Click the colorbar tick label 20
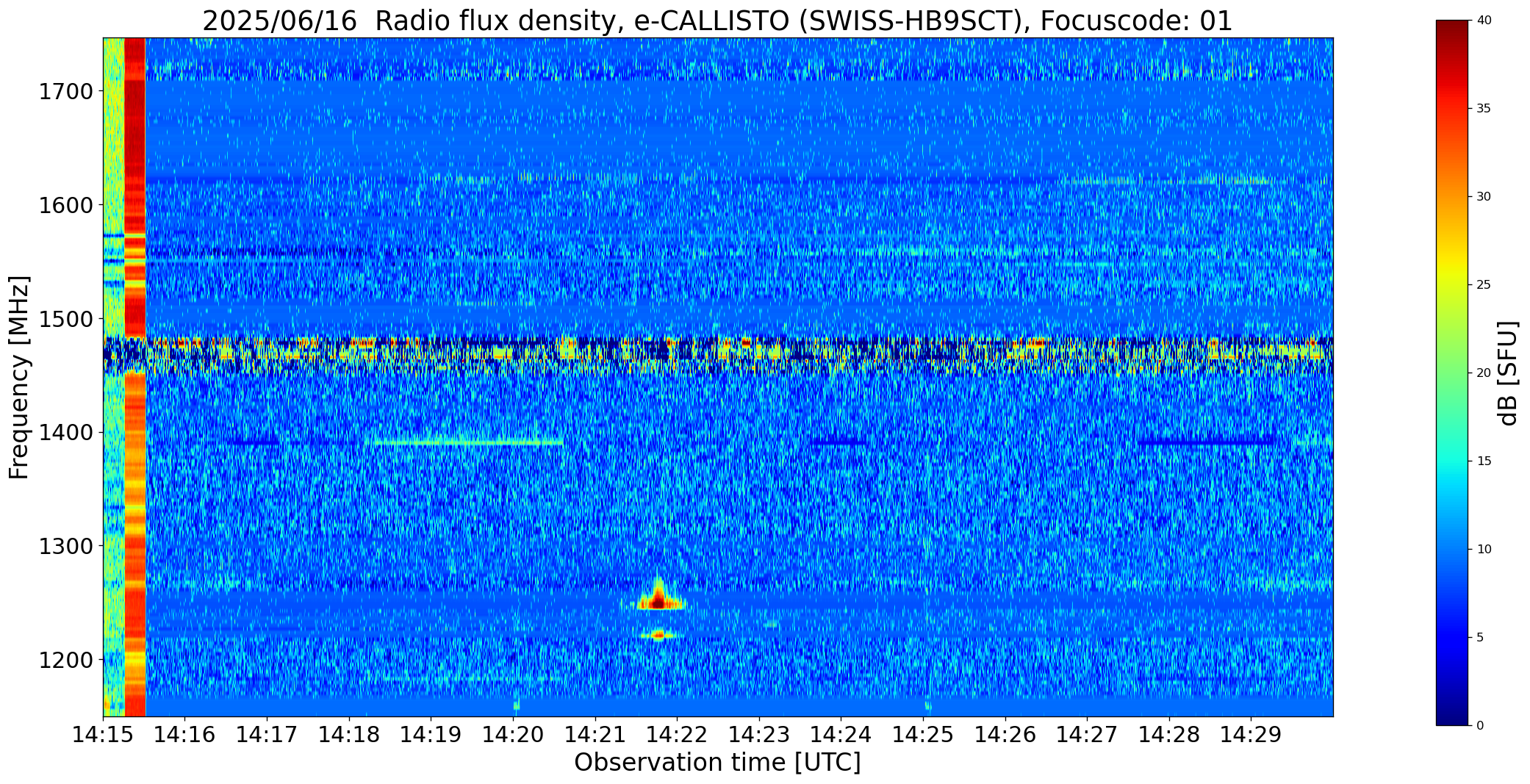The width and height of the screenshot is (1530, 784). click(1484, 373)
